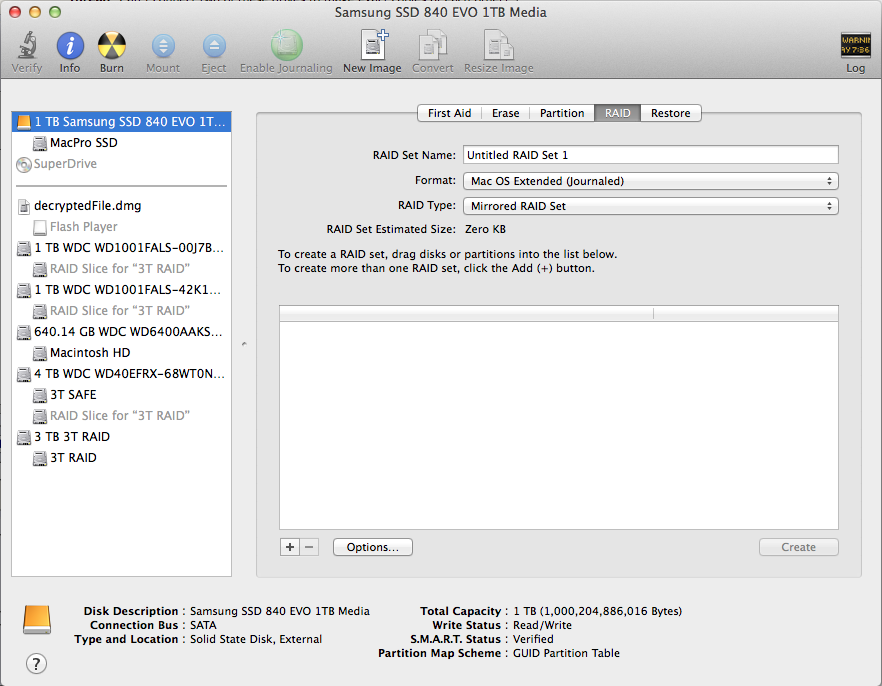
Task: Switch to the Restore tab
Action: point(670,113)
